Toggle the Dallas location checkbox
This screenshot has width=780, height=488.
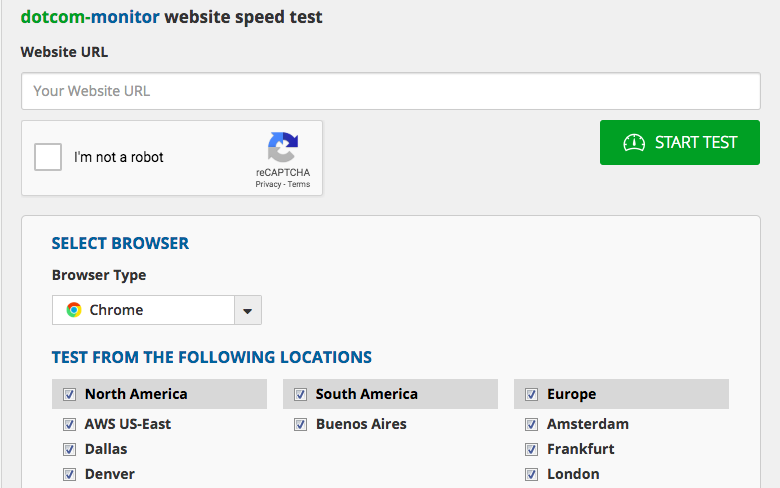[x=70, y=449]
